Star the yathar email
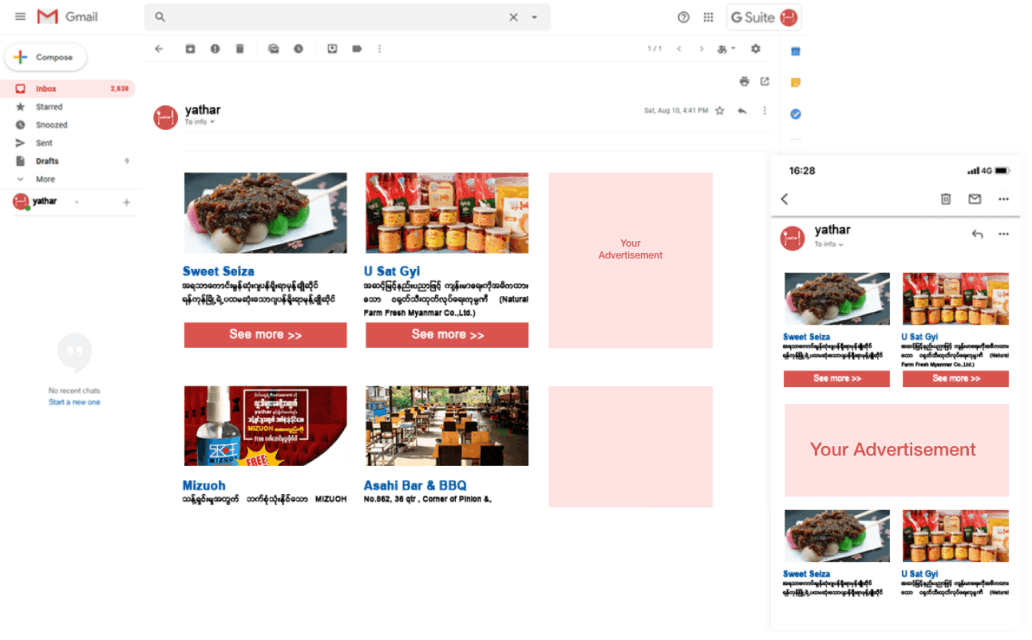Screen dimensions: 1032x640 tap(720, 111)
